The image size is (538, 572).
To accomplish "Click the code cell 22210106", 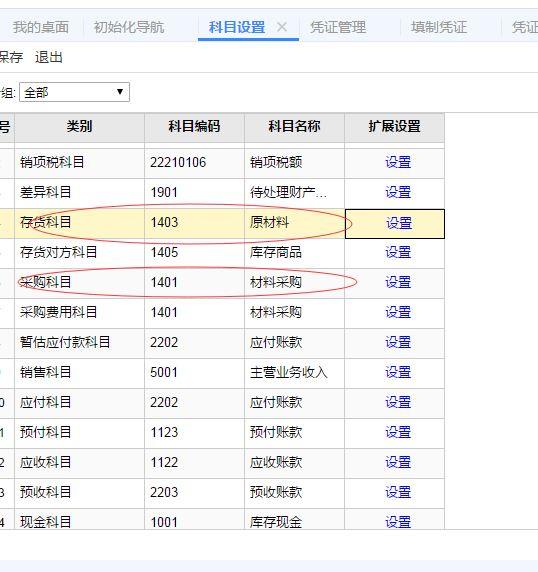I will pyautogui.click(x=194, y=163).
